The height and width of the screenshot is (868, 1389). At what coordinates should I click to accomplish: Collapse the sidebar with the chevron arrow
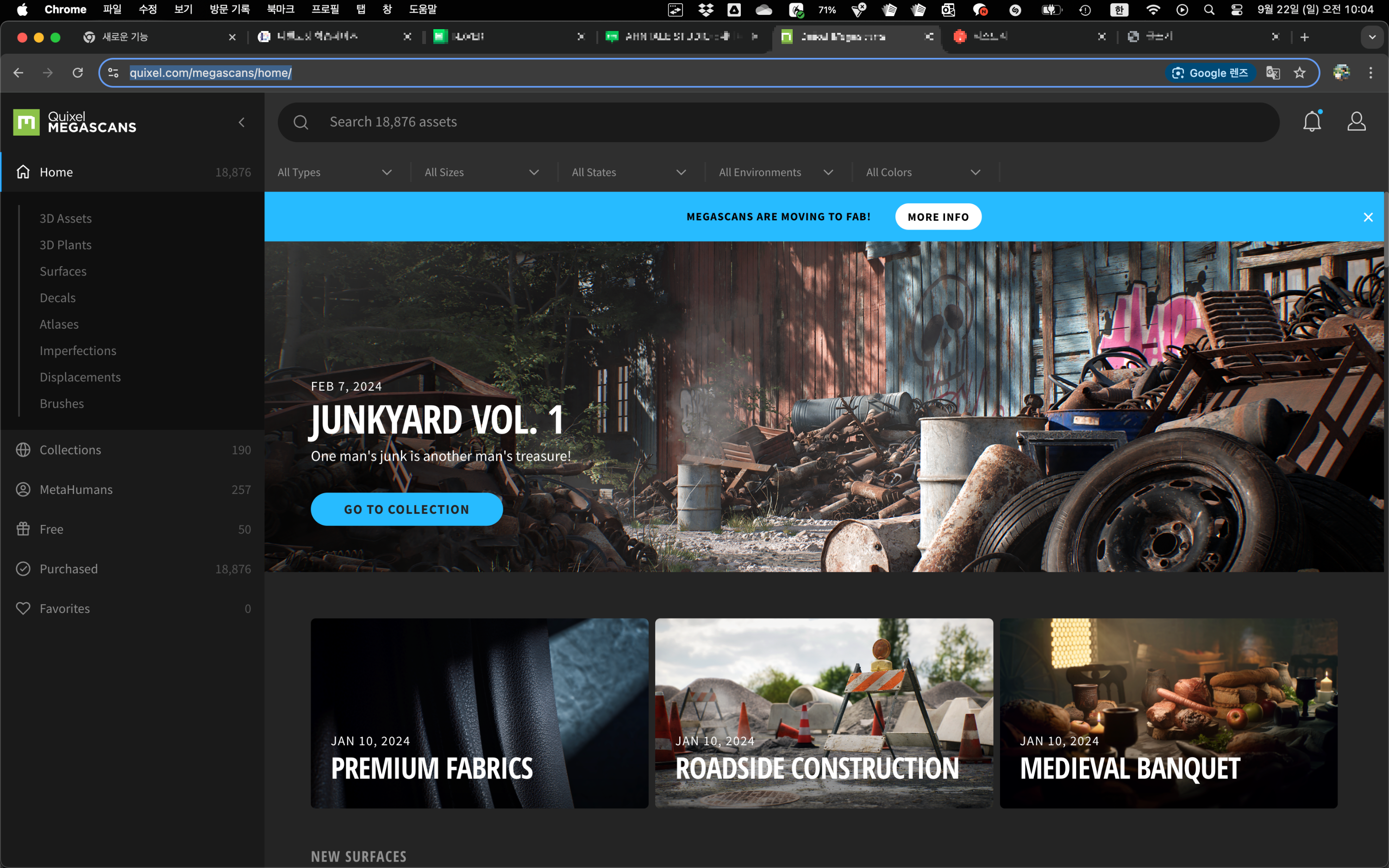242,122
